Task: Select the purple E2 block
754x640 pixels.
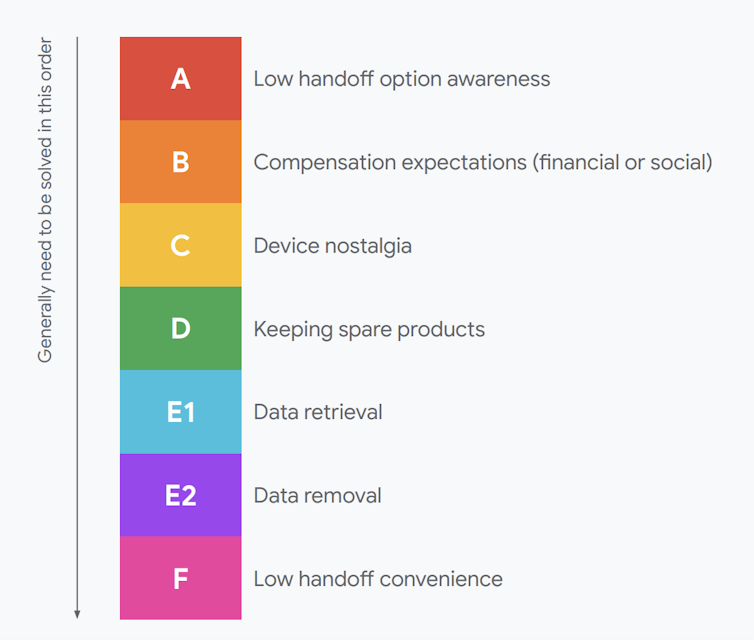Action: click(180, 495)
